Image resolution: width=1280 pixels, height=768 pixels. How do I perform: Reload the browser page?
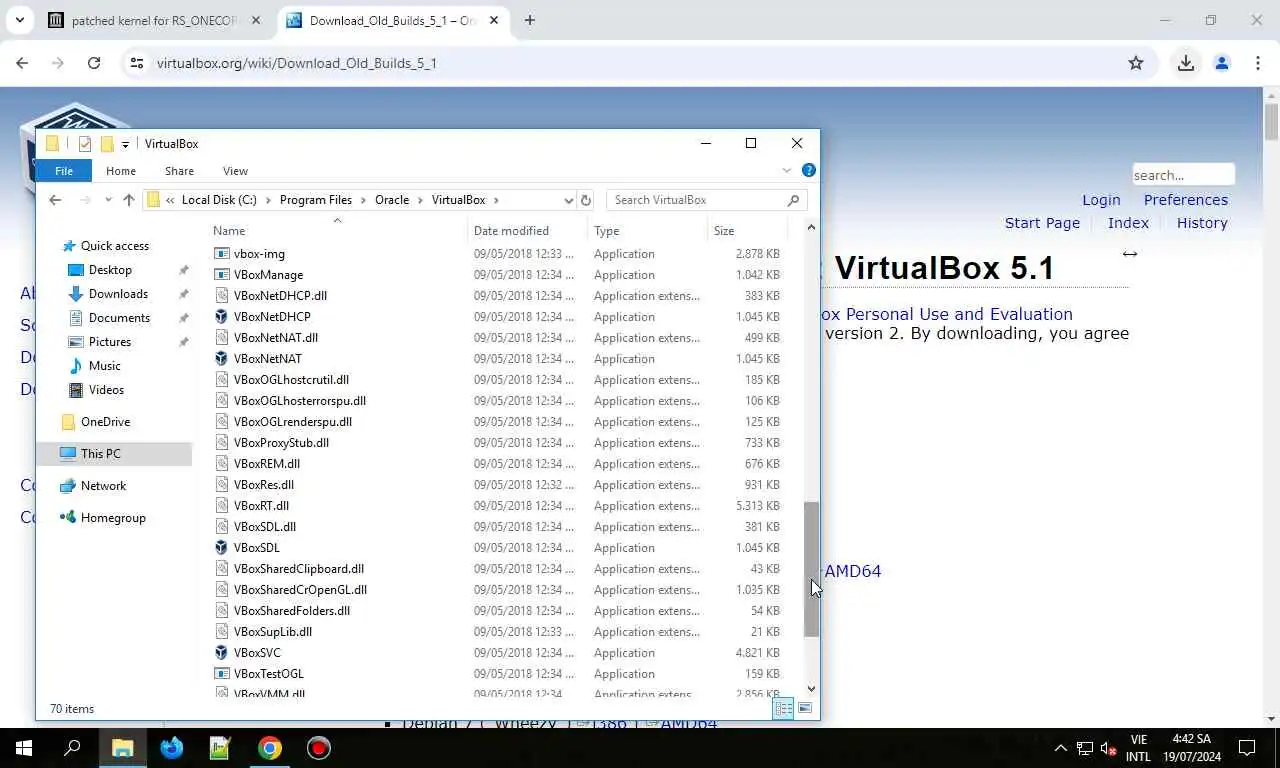pos(94,63)
